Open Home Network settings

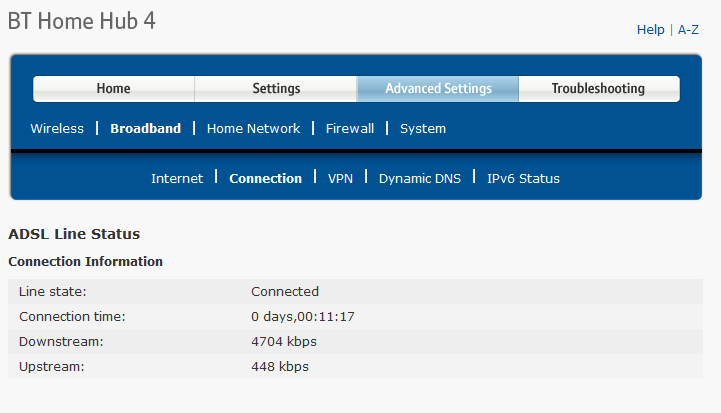pyautogui.click(x=253, y=128)
